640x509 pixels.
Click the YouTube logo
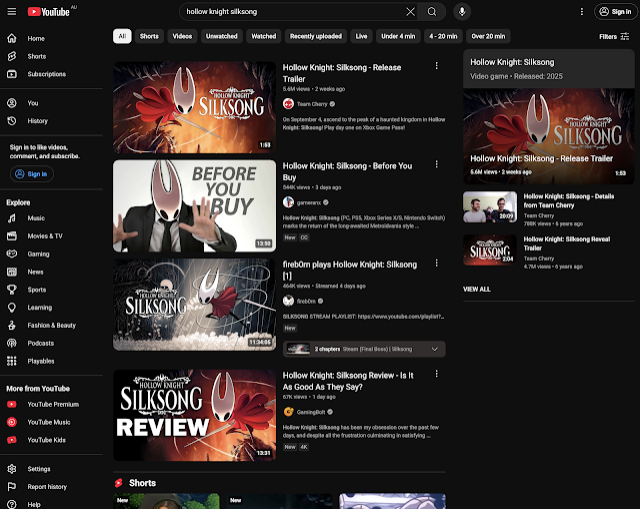48,12
